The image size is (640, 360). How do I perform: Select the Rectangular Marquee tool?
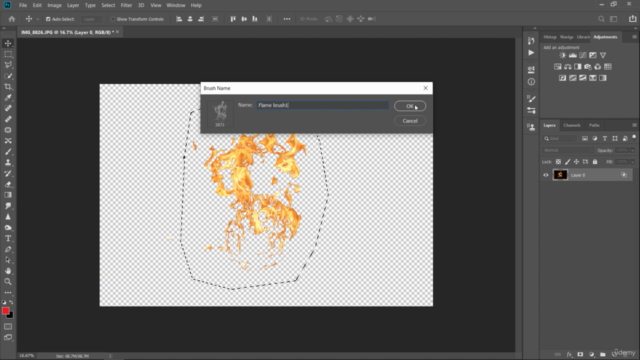click(x=8, y=54)
